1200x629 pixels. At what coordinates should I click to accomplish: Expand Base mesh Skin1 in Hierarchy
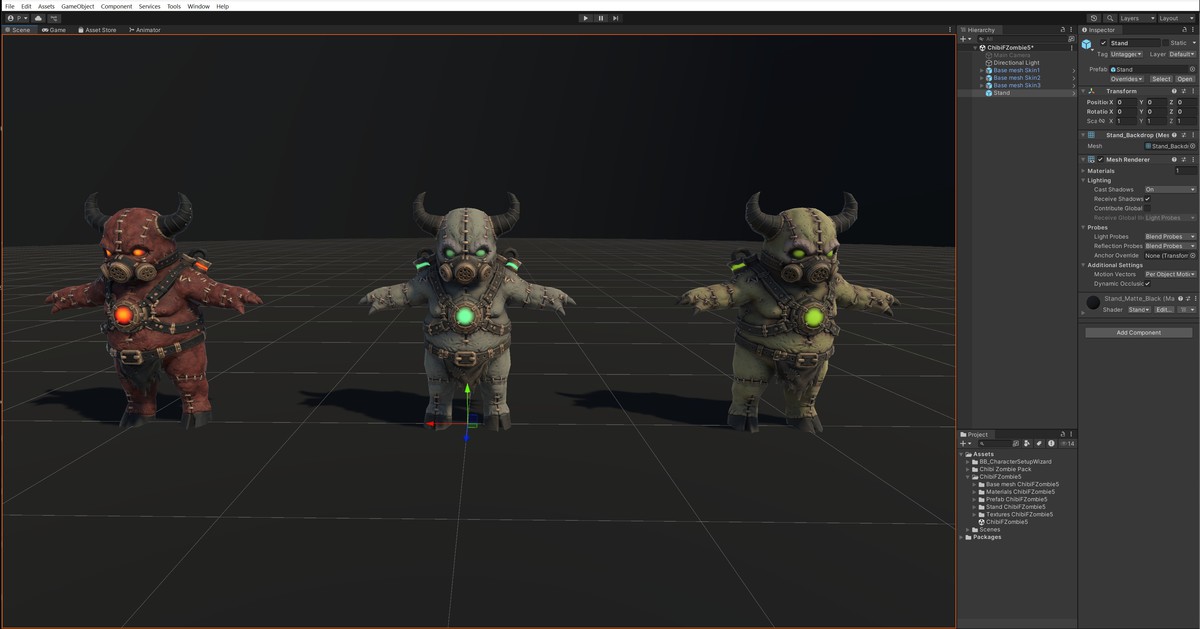[982, 70]
